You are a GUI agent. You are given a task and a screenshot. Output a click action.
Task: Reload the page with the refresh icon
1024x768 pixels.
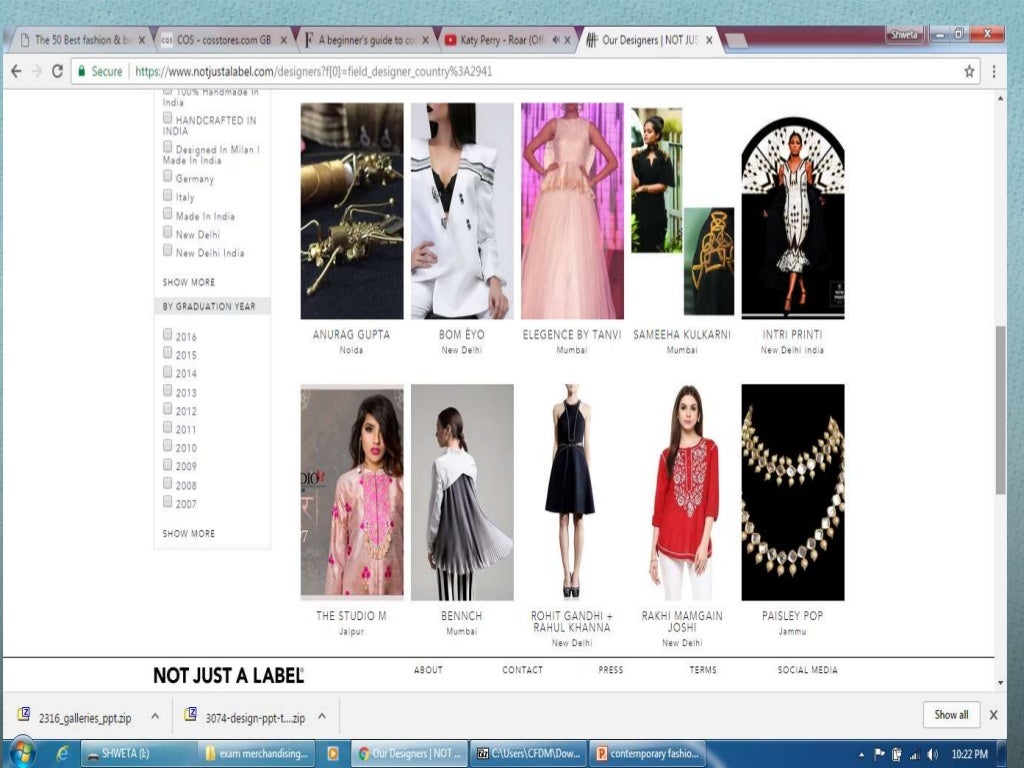(57, 71)
